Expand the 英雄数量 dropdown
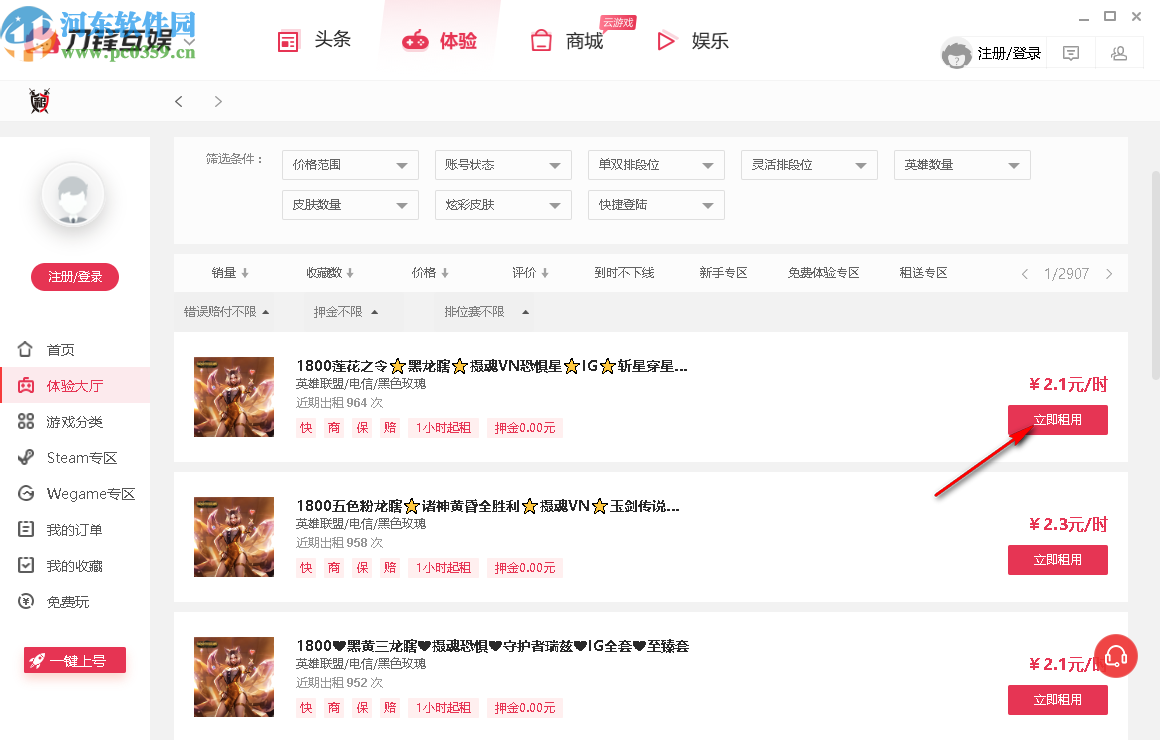Viewport: 1160px width, 740px height. (x=962, y=165)
